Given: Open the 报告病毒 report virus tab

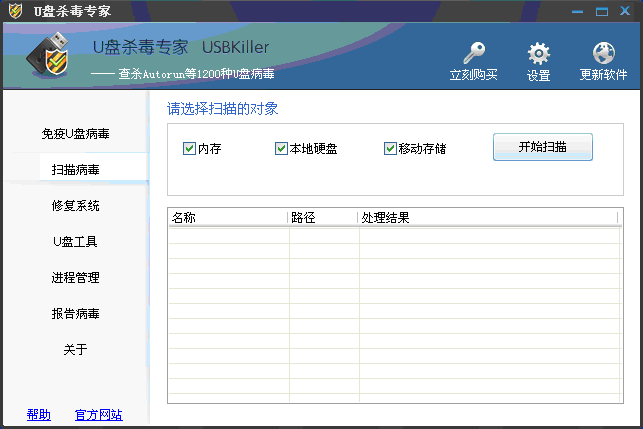Looking at the screenshot, I should pos(76,313).
